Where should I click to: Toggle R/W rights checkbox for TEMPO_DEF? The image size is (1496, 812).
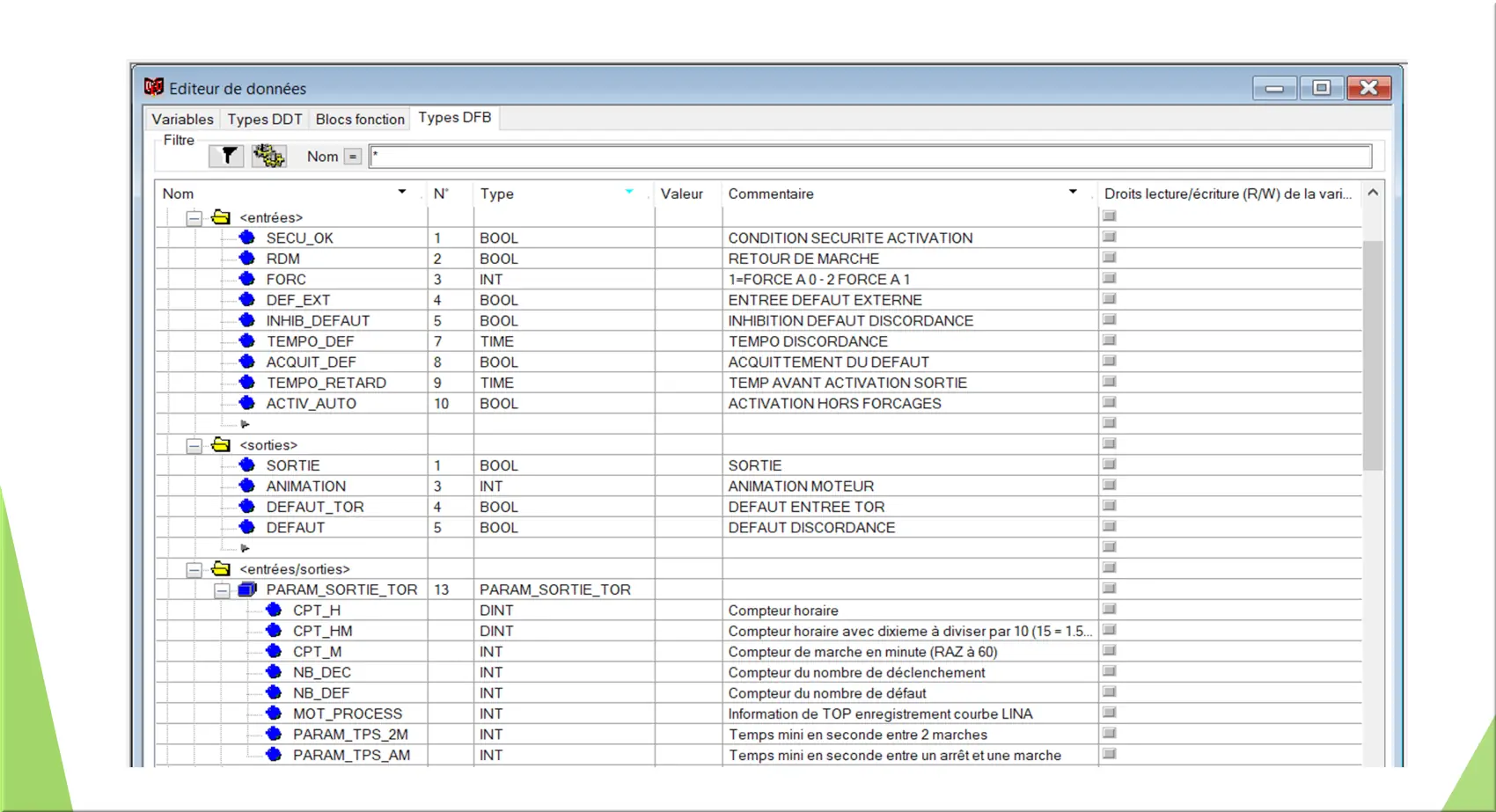[1110, 340]
